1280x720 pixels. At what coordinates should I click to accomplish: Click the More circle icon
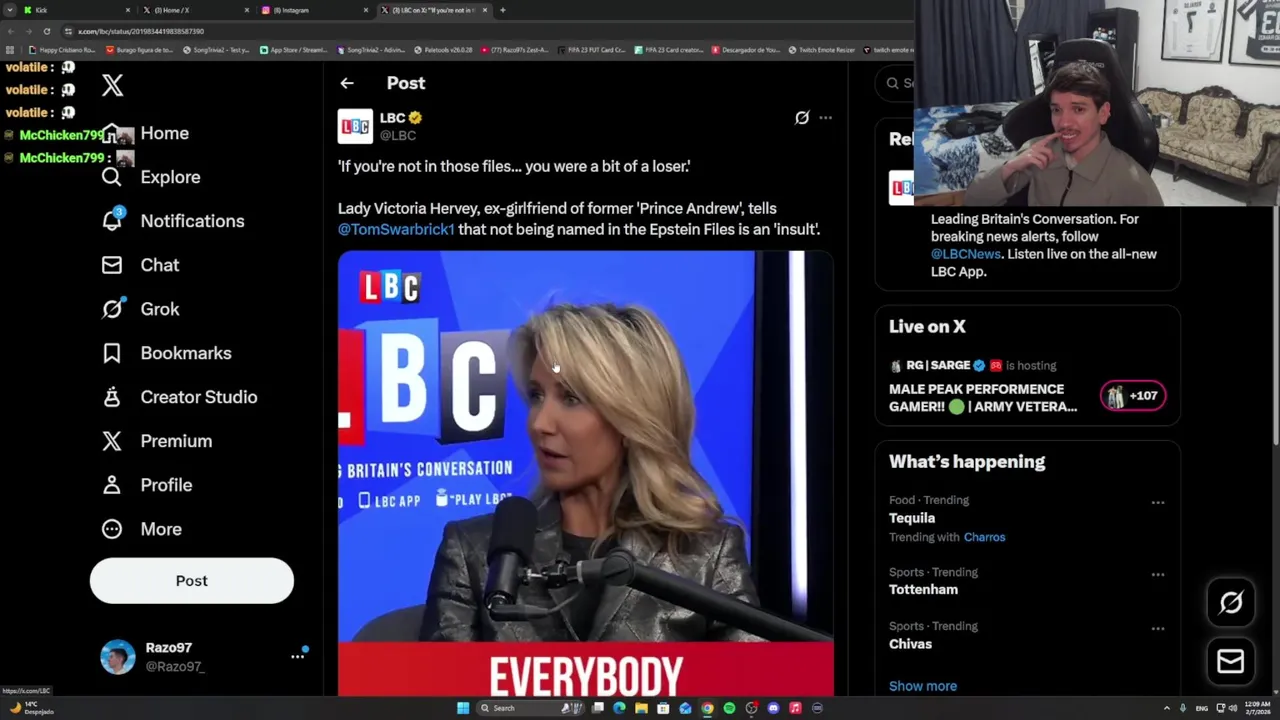point(112,529)
